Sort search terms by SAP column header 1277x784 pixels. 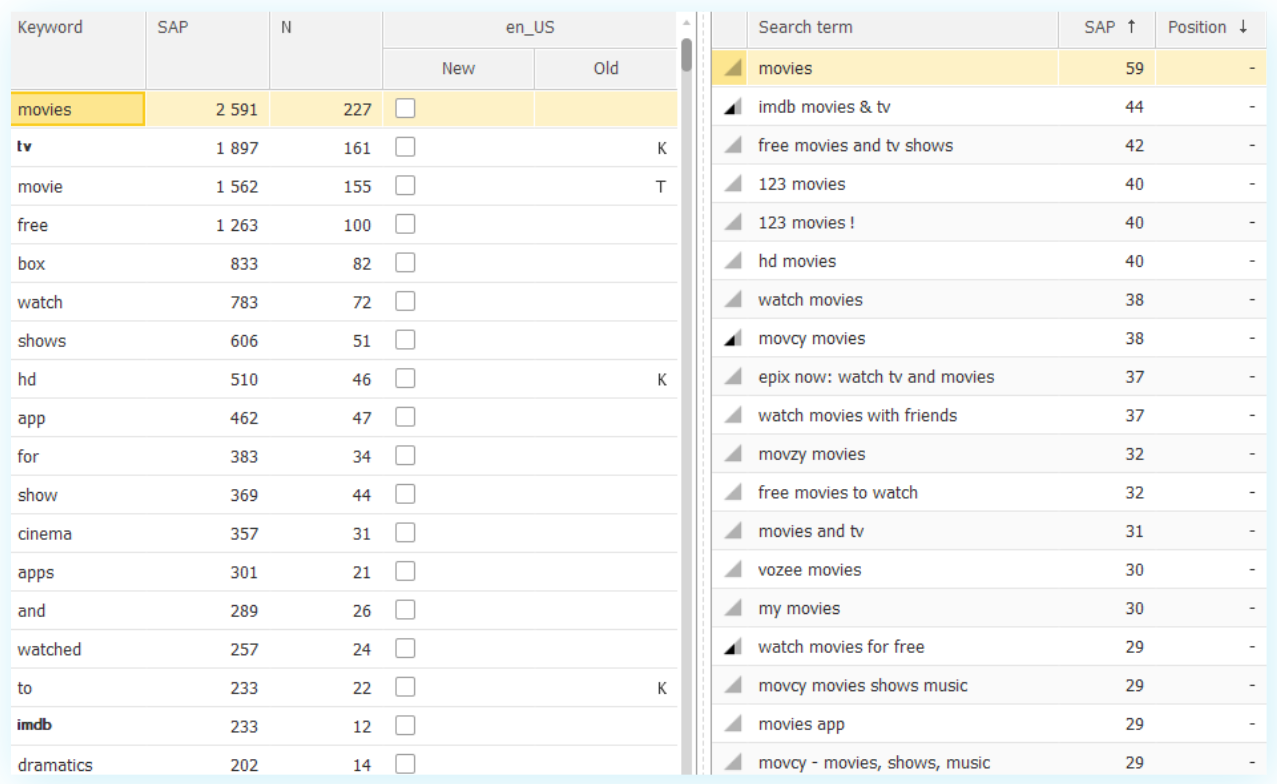[x=1106, y=28]
